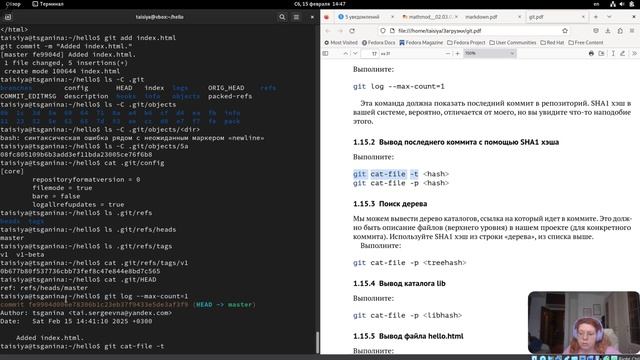
Task: Reload the git.pdf page
Action: pyautogui.click(x=352, y=31)
